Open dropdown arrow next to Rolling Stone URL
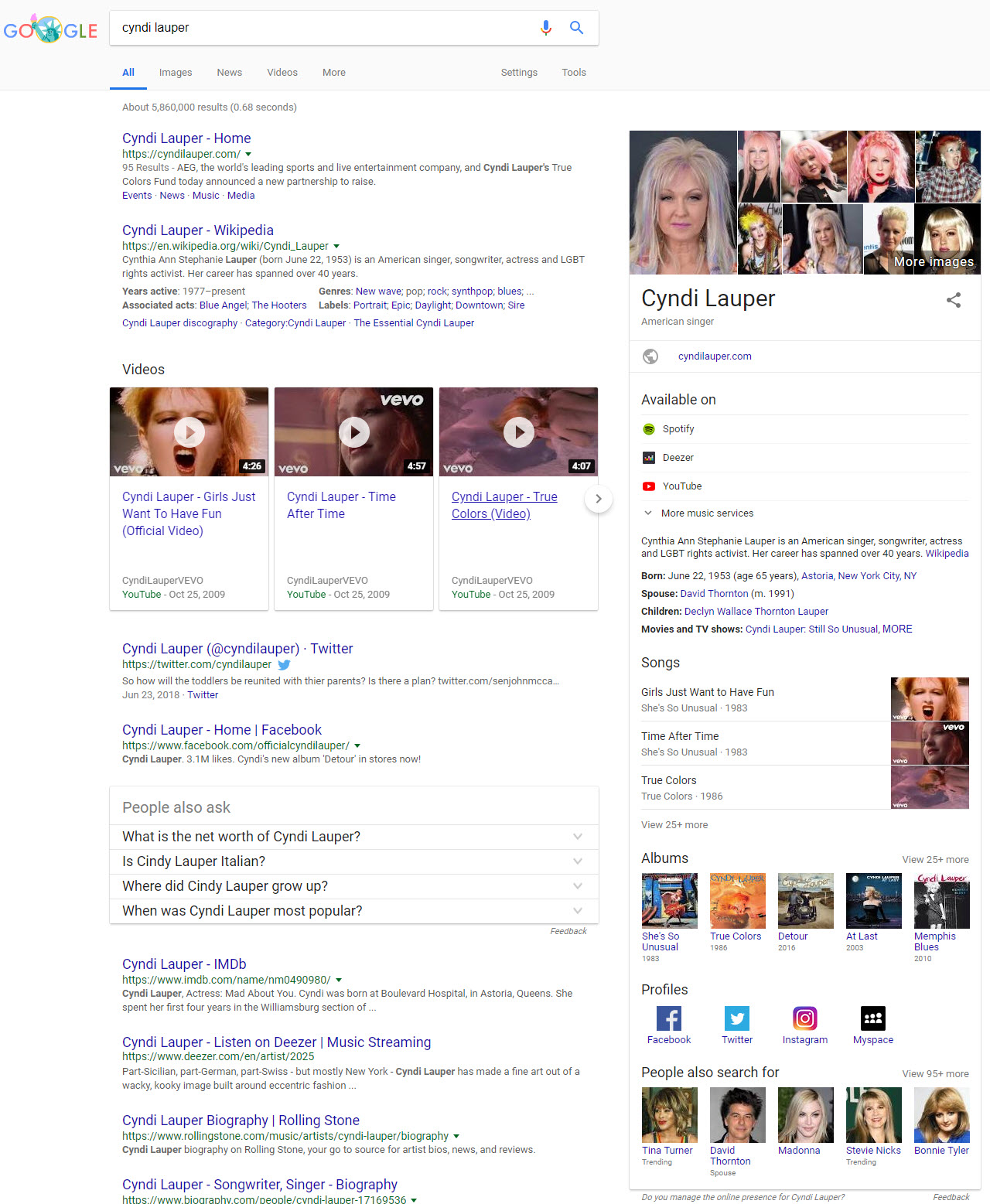Image resolution: width=990 pixels, height=1204 pixels. tap(456, 1137)
